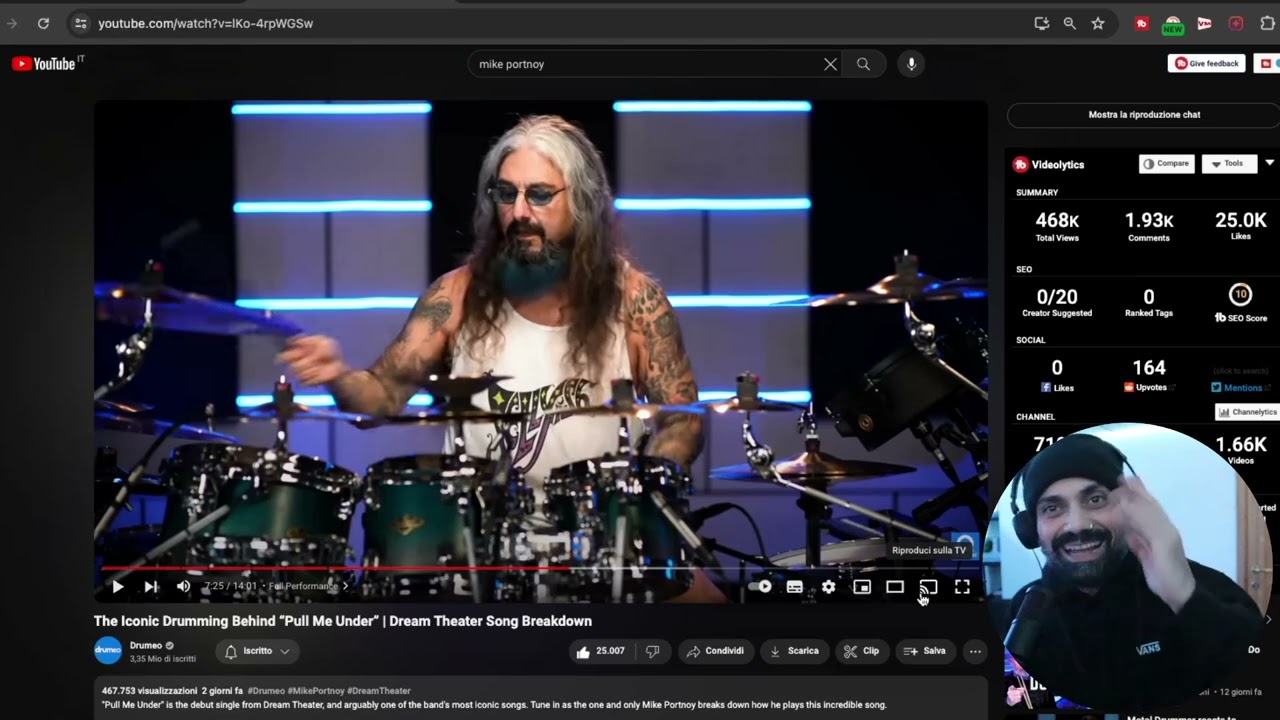Open the extension with green NEW badge
The height and width of the screenshot is (720, 1280).
point(1173,24)
